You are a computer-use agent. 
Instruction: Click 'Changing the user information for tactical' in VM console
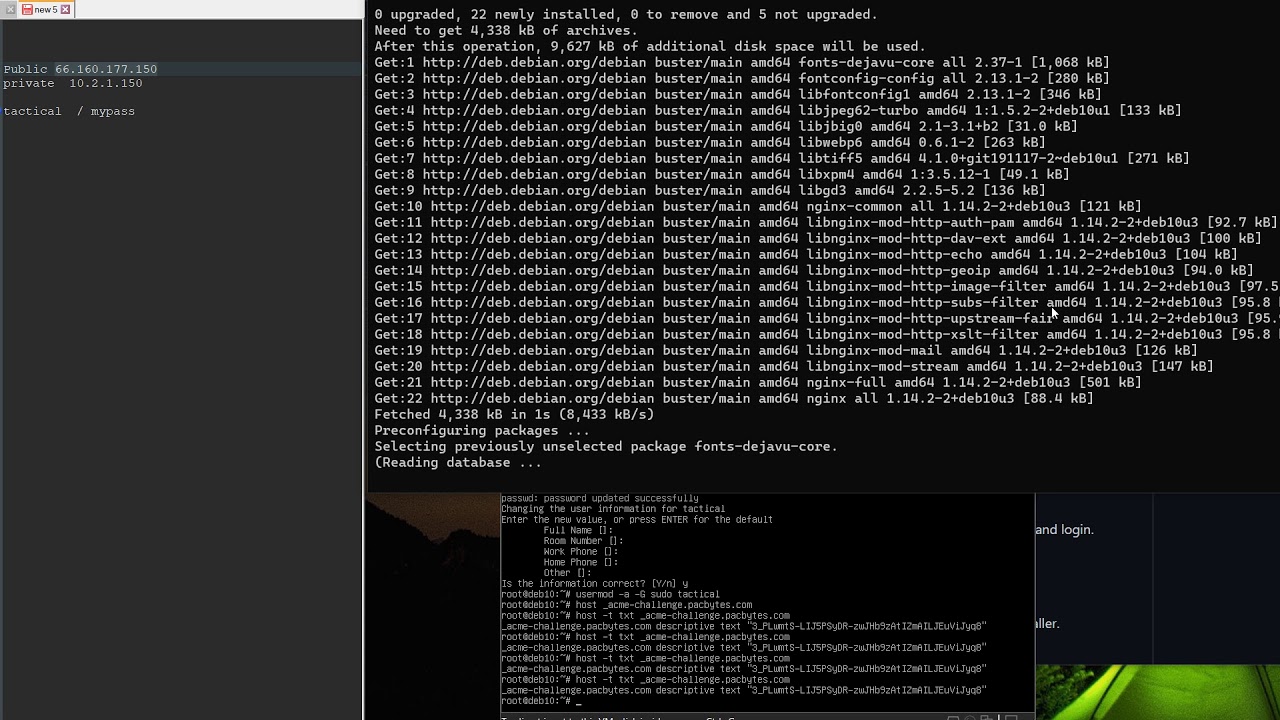coord(613,509)
